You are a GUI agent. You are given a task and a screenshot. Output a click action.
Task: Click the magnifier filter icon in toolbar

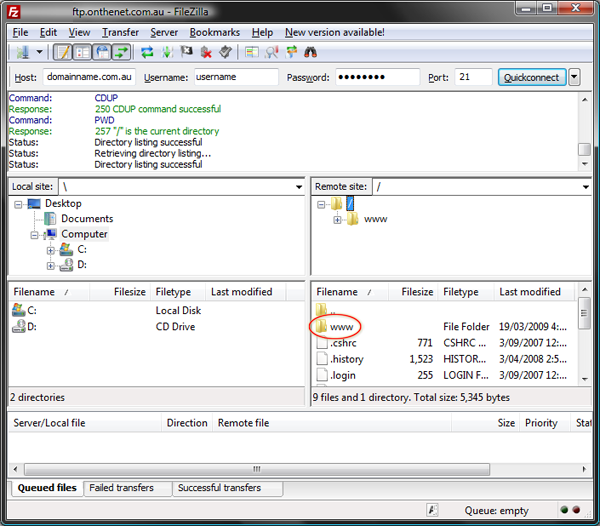[x=271, y=52]
